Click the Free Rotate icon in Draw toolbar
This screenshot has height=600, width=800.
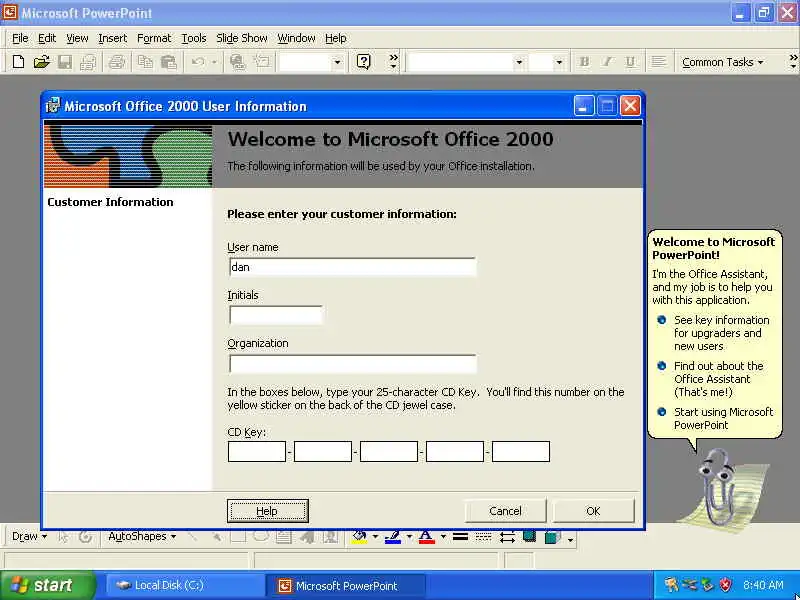pyautogui.click(x=86, y=537)
